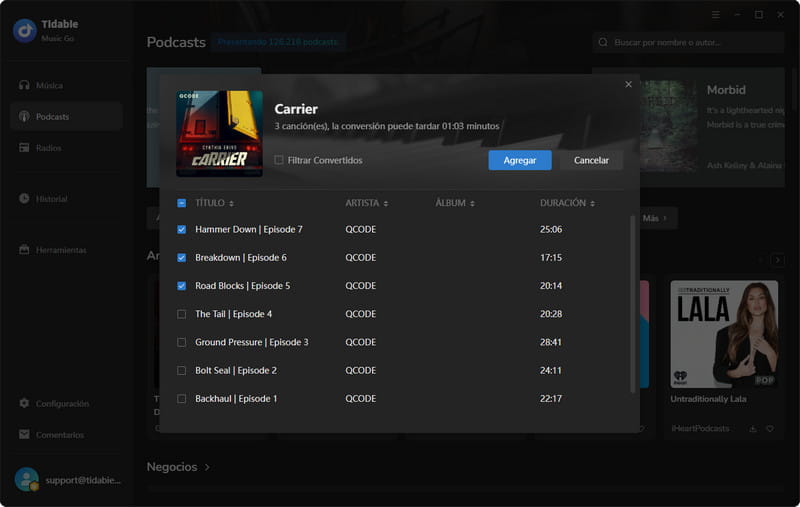Viewport: 800px width, 507px height.
Task: Open Comentarios in the sidebar
Action: (x=66, y=435)
